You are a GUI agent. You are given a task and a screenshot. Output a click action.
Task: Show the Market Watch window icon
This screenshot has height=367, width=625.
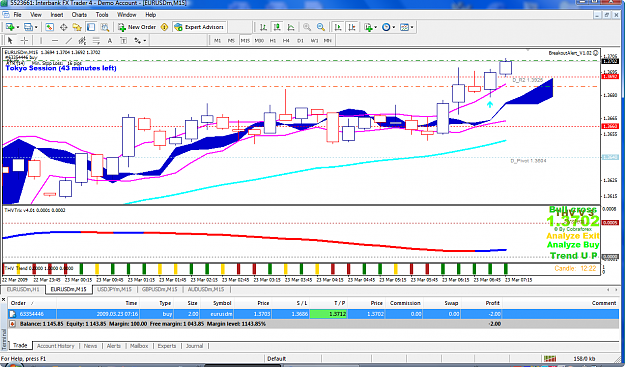tap(49, 27)
